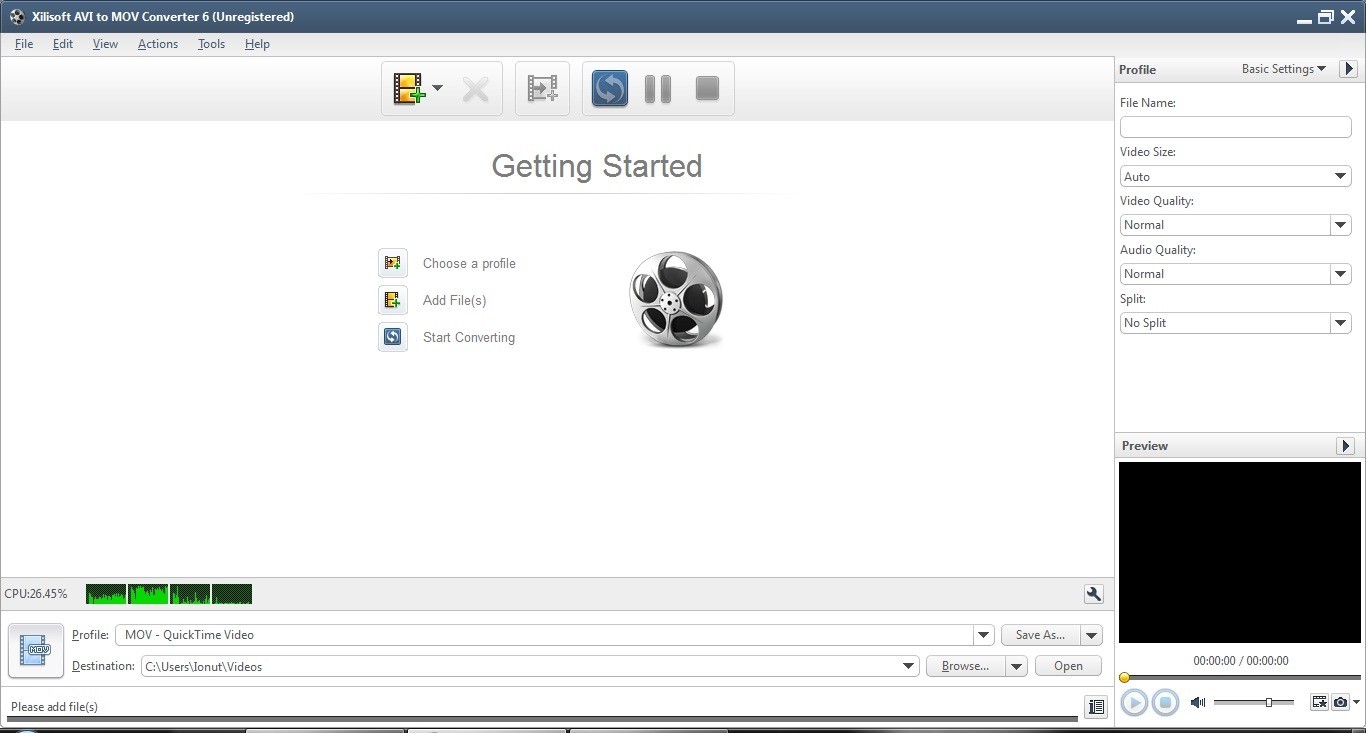
Task: Click the Add Profile clip toolbar icon
Action: 542,89
